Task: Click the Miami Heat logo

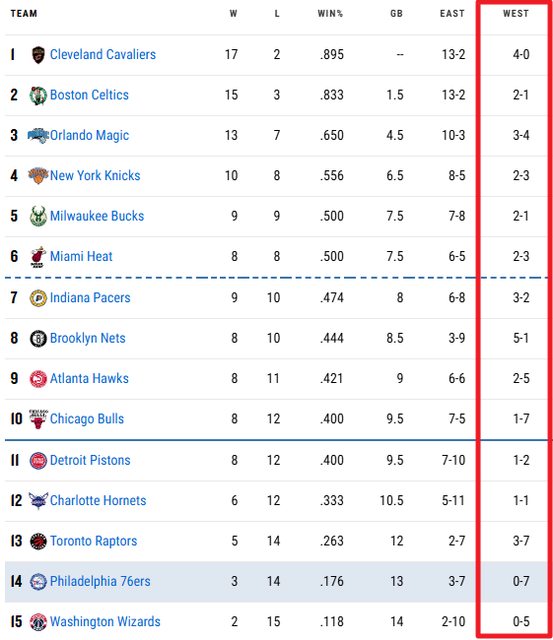Action: (38, 257)
